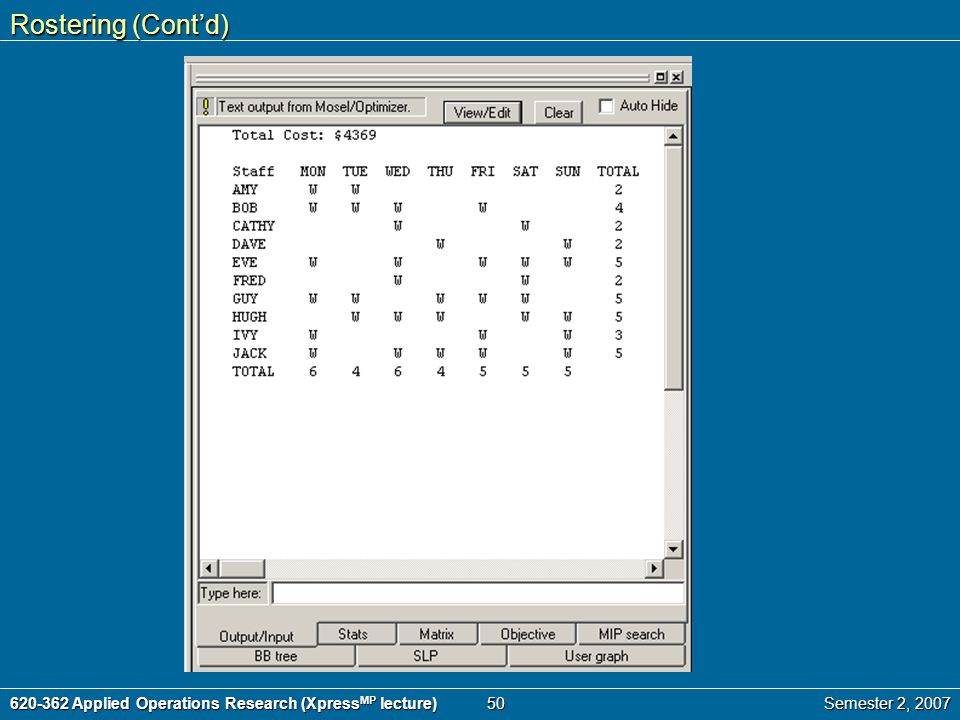Click Cathy's W mark under SAT
Screen dimensions: 960x720
[525, 226]
